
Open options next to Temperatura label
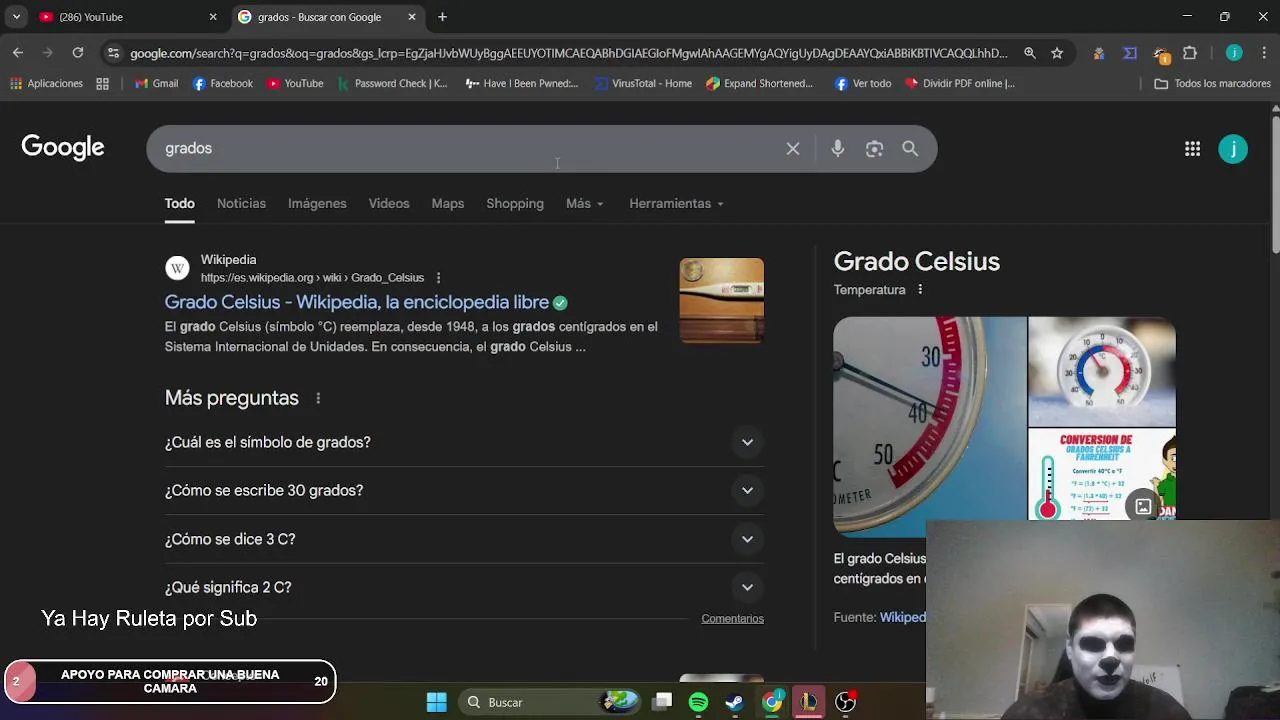(920, 290)
